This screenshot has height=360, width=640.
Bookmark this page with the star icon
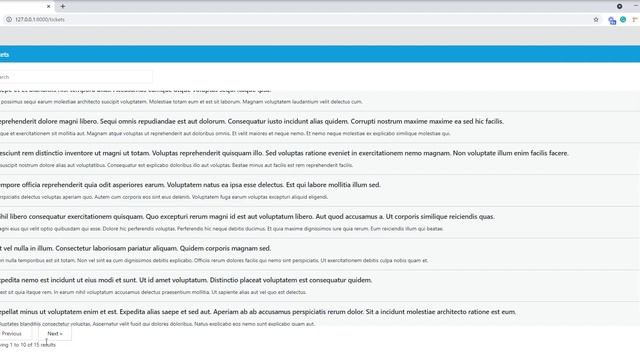[596, 20]
